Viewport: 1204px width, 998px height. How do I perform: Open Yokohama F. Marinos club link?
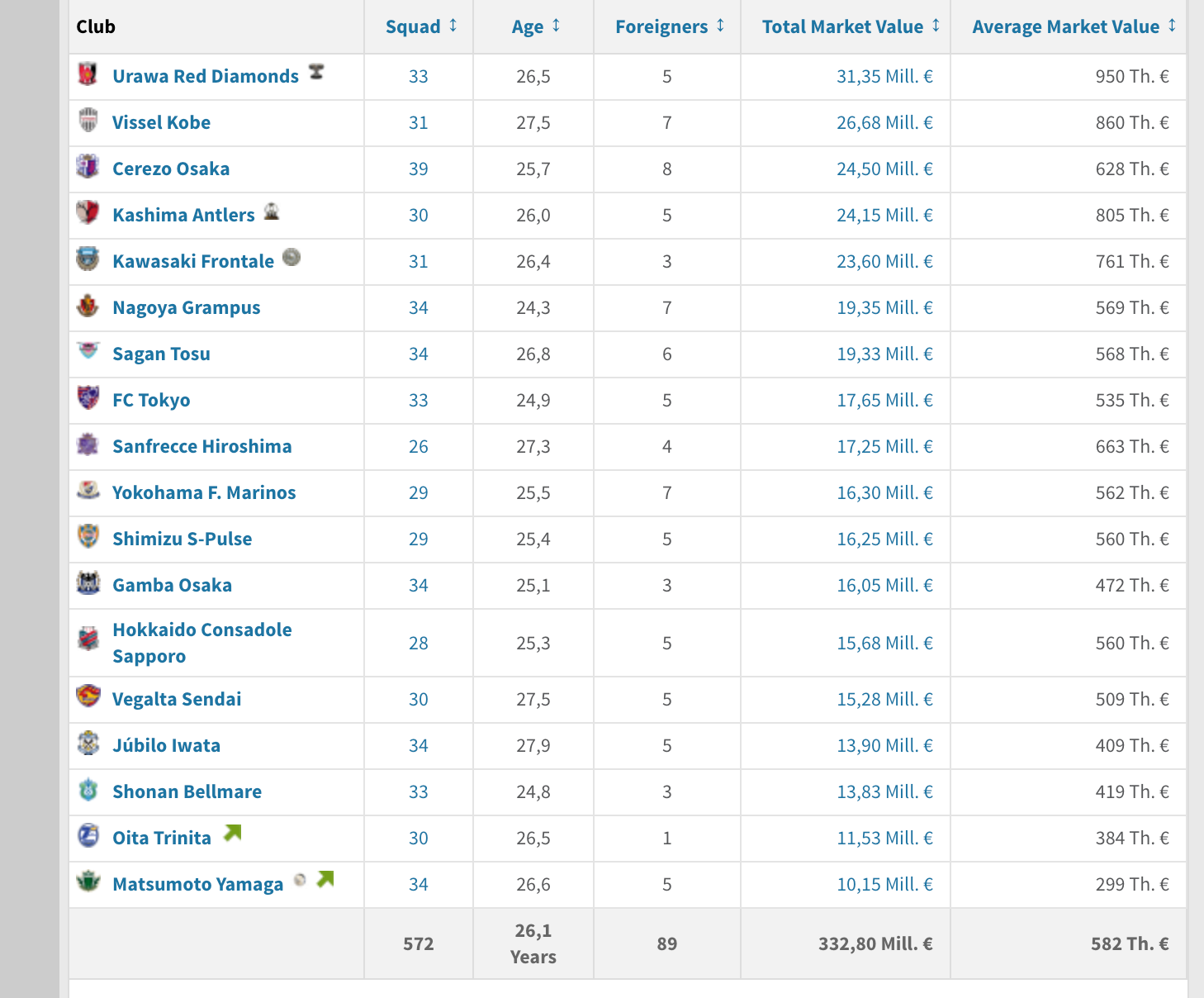point(204,492)
